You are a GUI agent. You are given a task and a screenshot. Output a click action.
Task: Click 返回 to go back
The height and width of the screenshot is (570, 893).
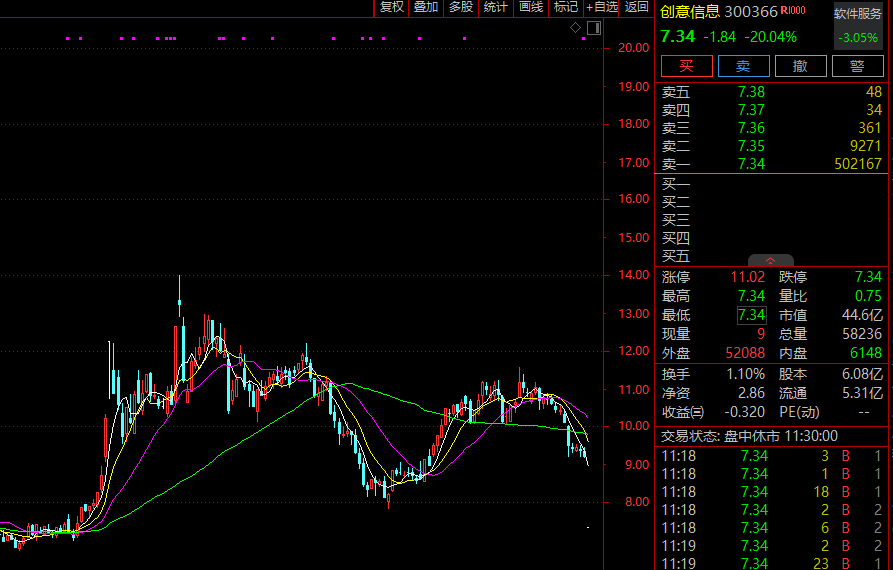click(x=637, y=7)
